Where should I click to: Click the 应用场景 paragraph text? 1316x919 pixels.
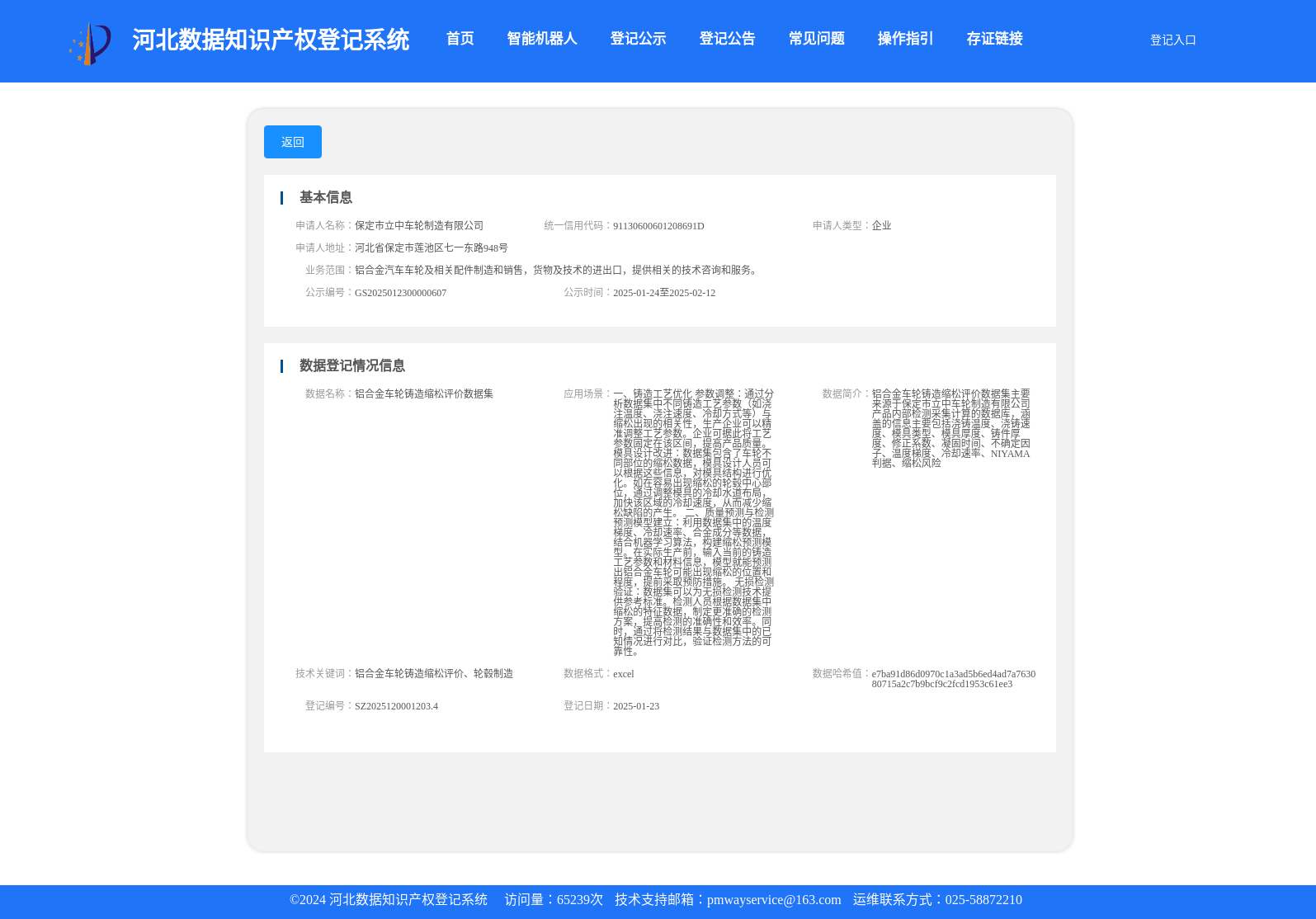coord(693,522)
